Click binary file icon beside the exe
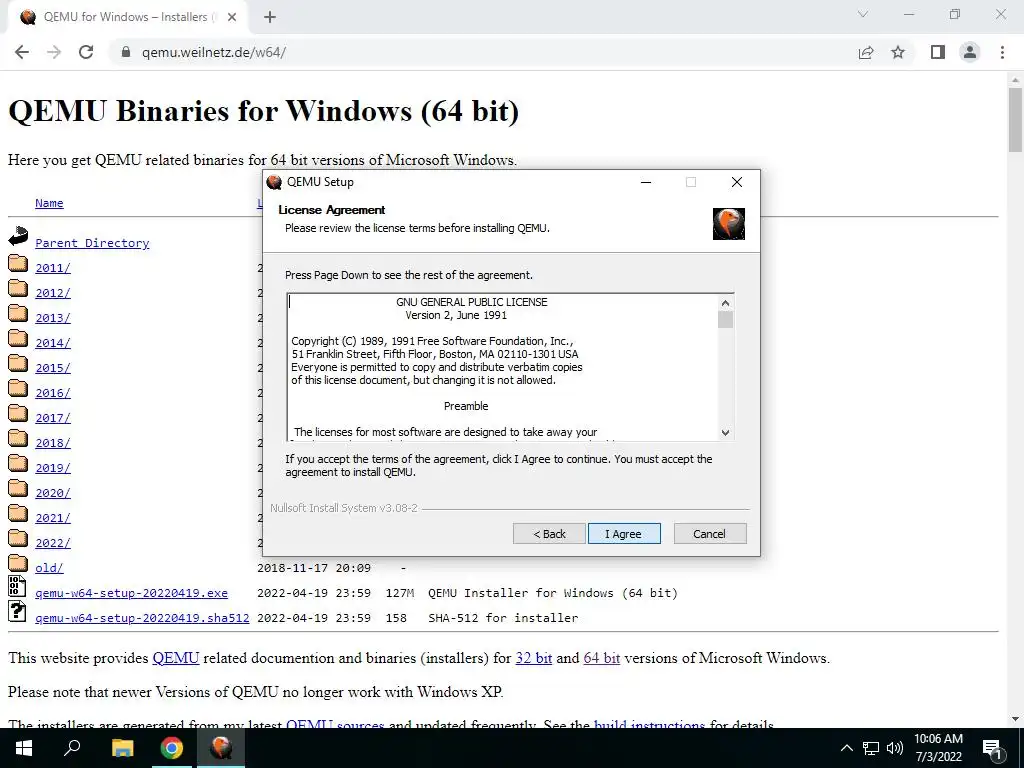 [x=17, y=586]
